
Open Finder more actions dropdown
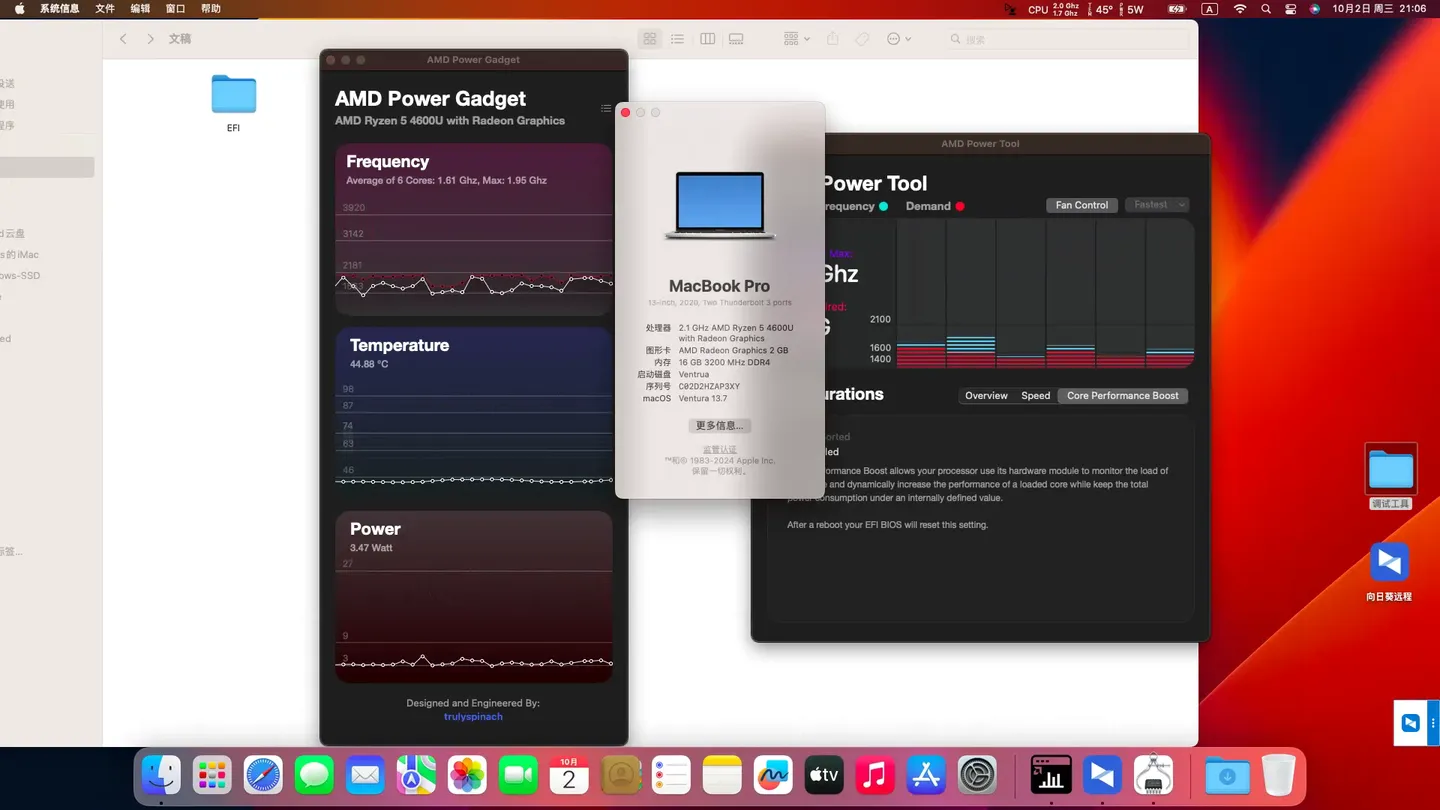coord(899,39)
